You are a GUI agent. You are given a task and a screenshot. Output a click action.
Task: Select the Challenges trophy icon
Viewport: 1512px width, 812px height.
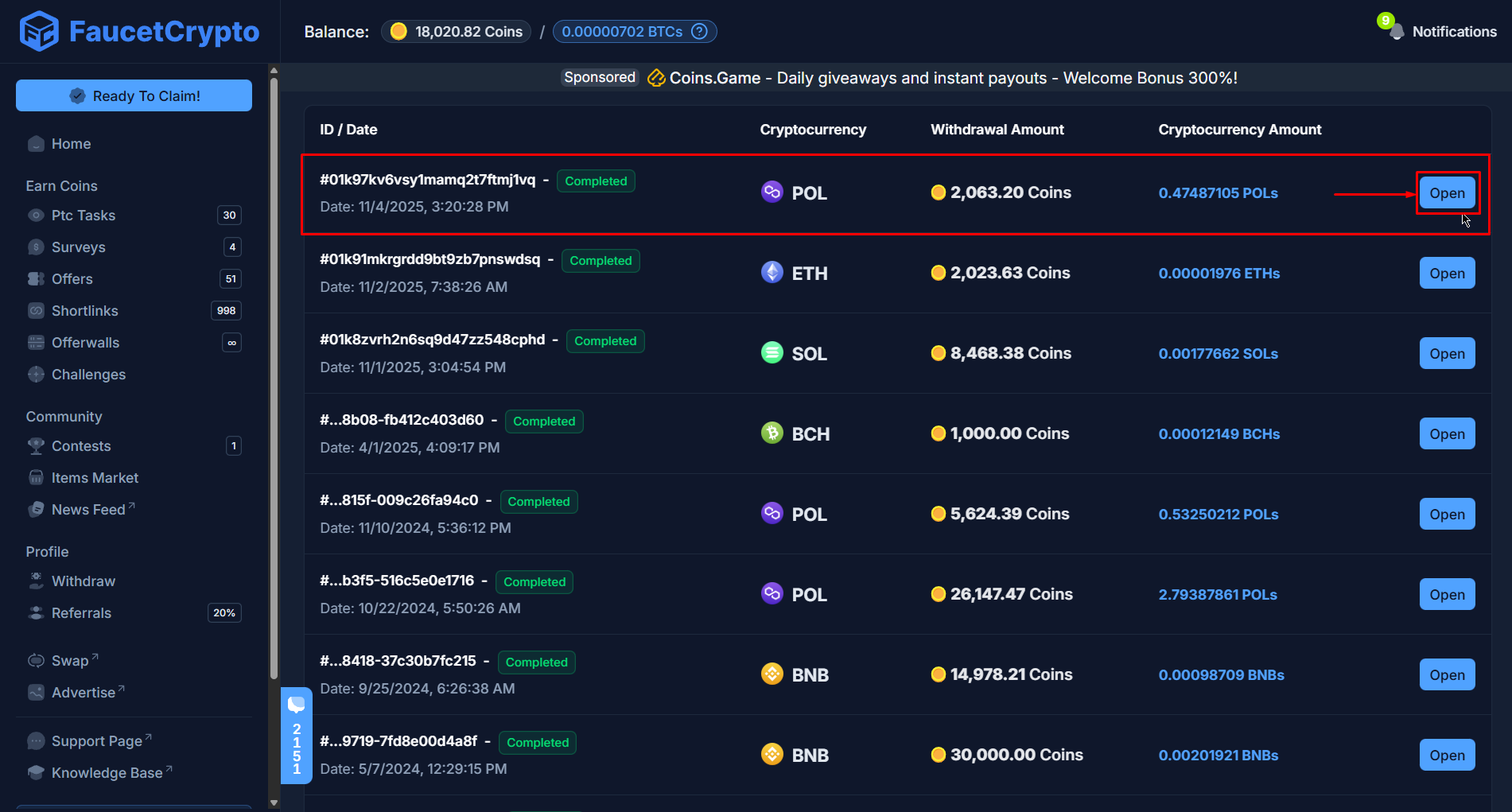pos(36,374)
